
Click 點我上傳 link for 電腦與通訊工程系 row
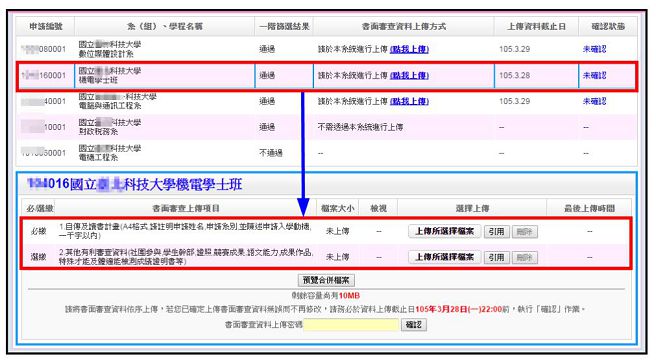pos(409,101)
